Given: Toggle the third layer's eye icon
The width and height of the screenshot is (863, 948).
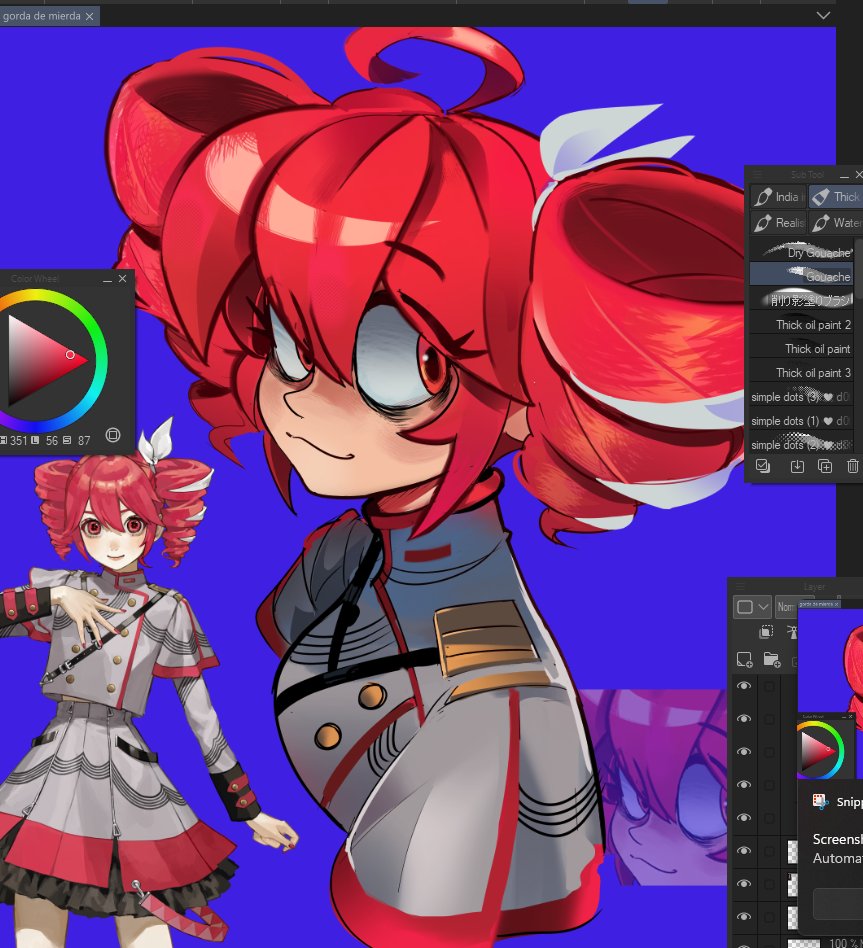Looking at the screenshot, I should (743, 752).
